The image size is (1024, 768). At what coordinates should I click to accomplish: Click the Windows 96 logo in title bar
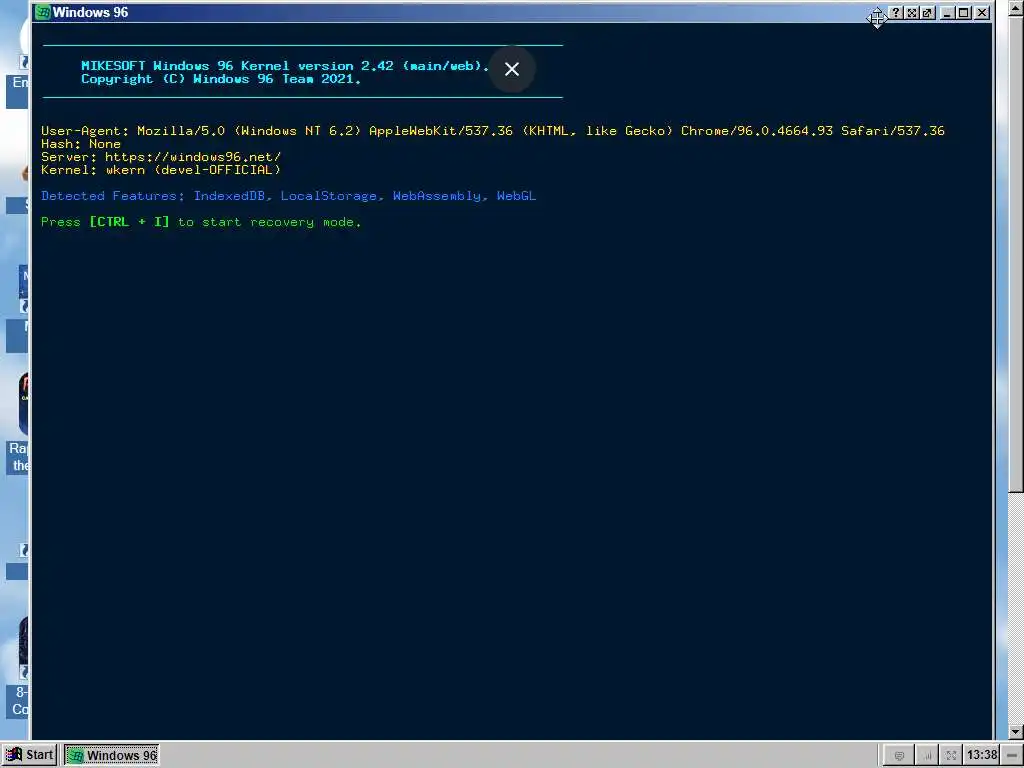[43, 12]
